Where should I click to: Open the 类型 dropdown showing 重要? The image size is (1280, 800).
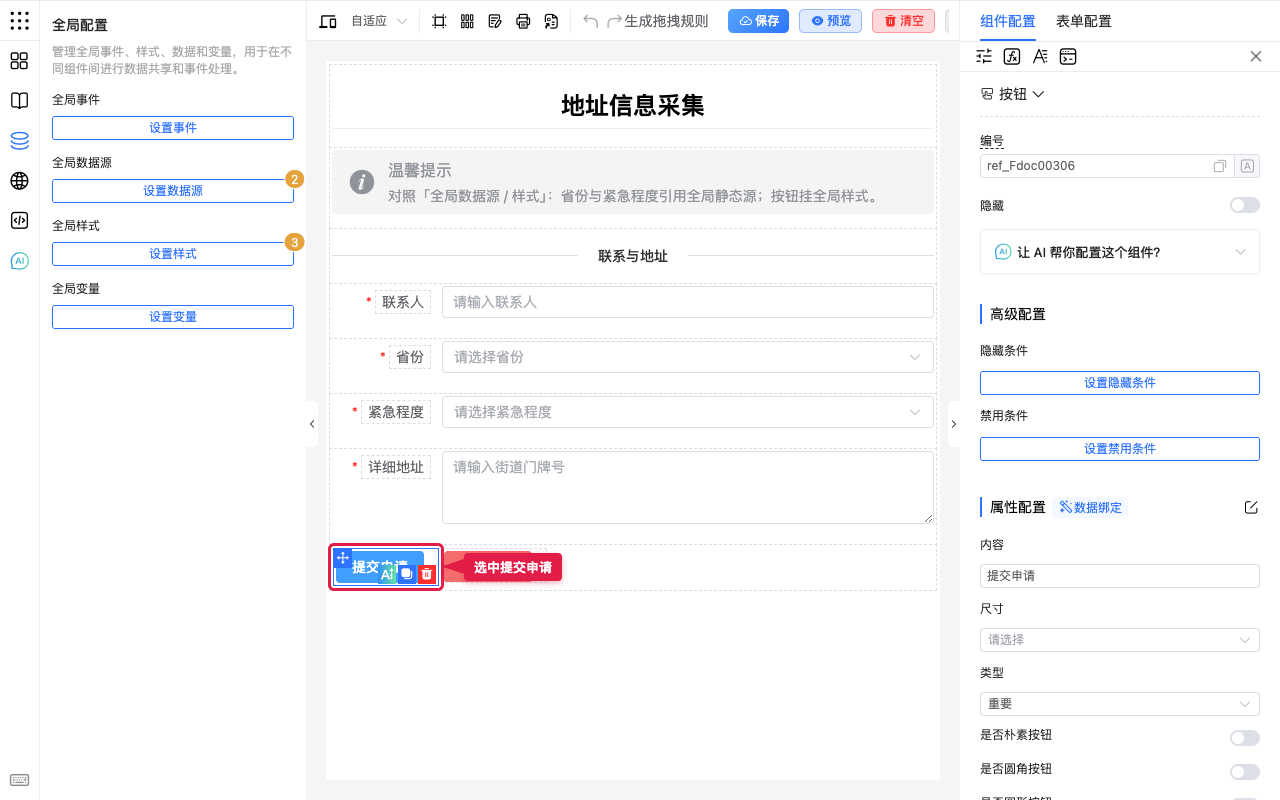pos(1120,704)
